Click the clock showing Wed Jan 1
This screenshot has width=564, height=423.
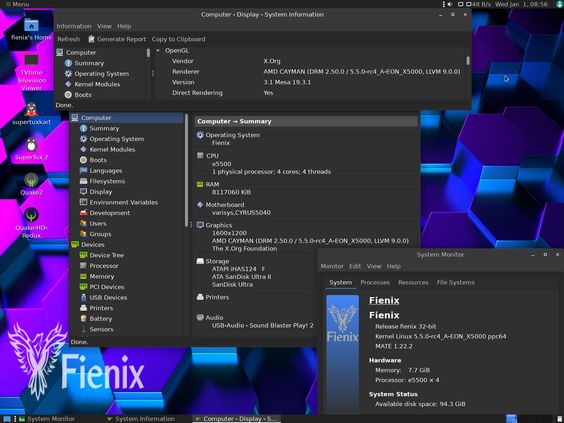pyautogui.click(x=521, y=4)
